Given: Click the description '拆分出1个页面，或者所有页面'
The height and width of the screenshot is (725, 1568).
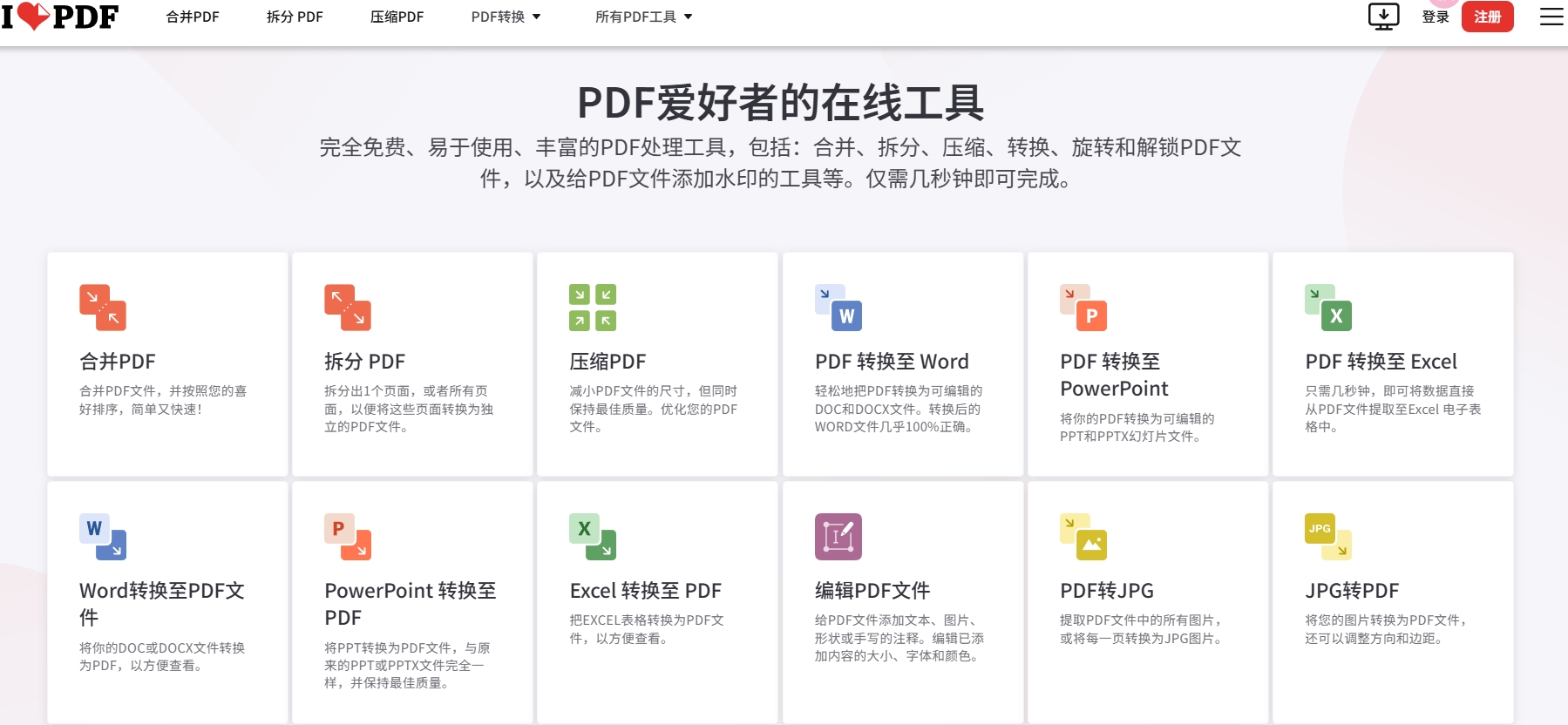Looking at the screenshot, I should tap(409, 409).
